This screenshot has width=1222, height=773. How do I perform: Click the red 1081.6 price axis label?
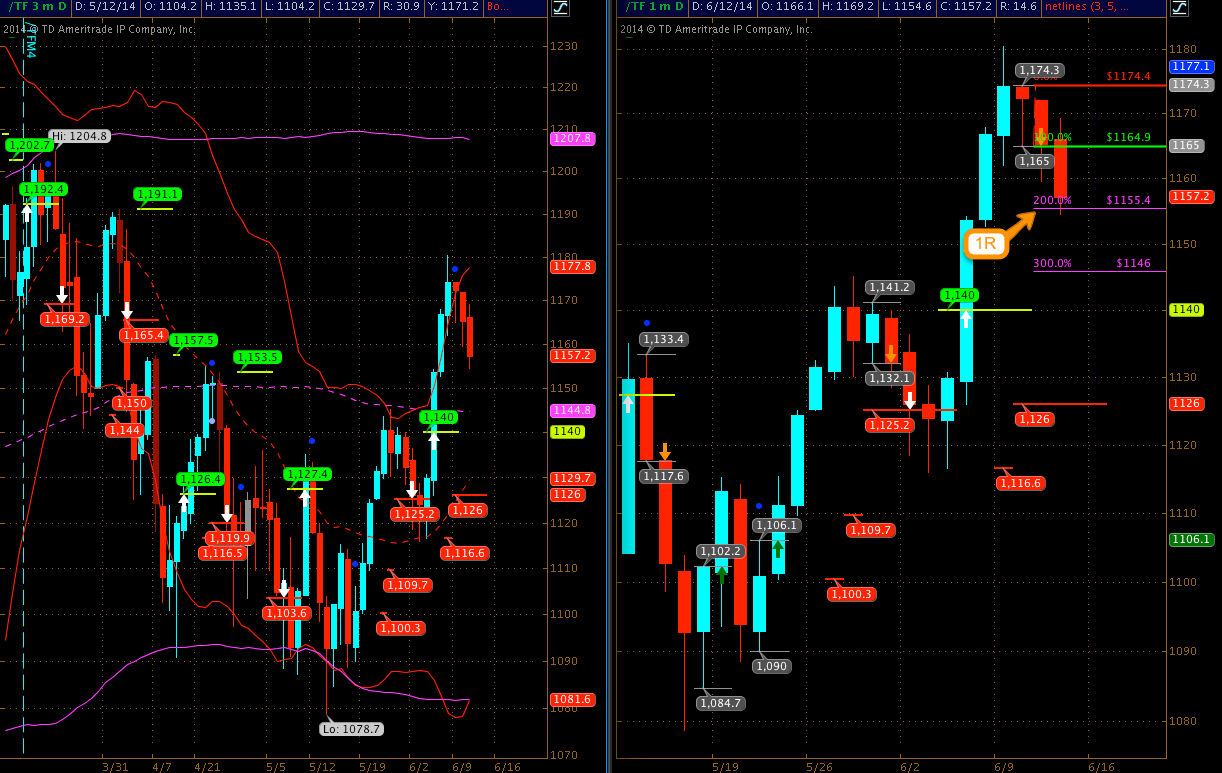point(572,700)
